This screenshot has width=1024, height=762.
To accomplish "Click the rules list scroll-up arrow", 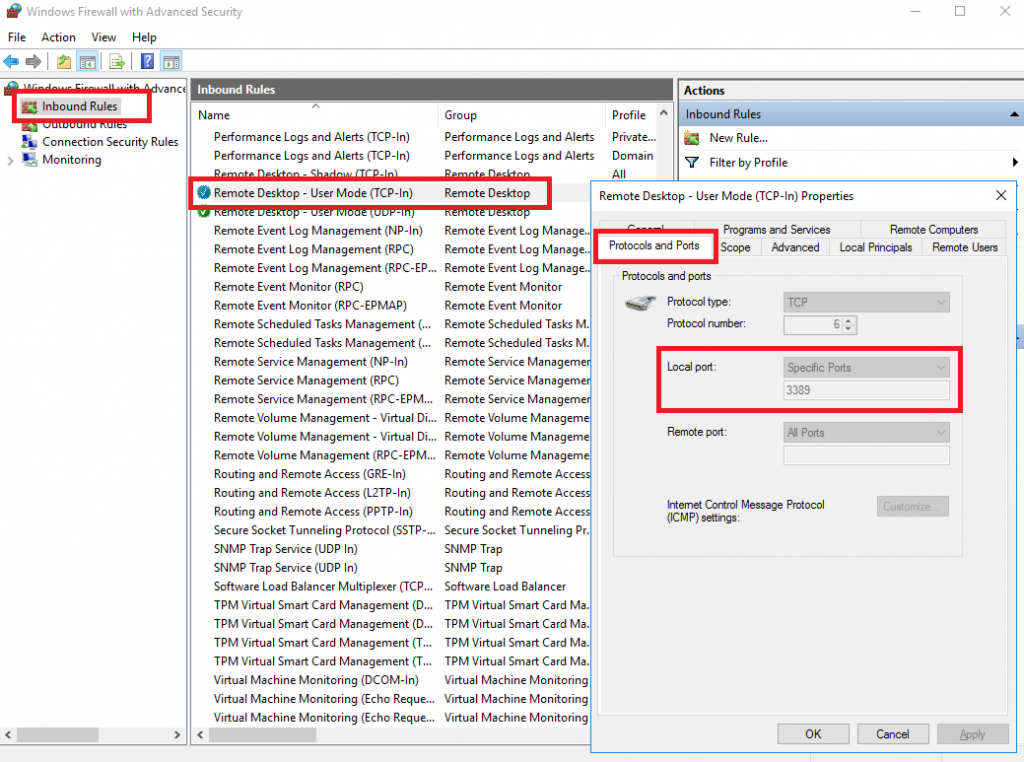I will 664,113.
